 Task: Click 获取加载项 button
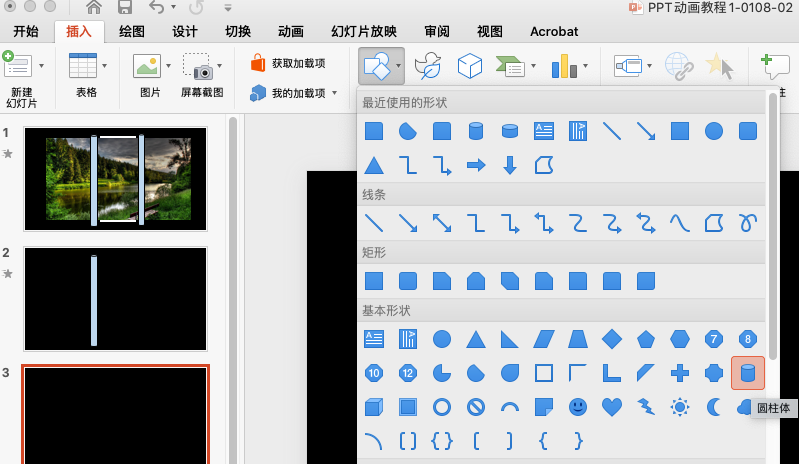click(288, 63)
